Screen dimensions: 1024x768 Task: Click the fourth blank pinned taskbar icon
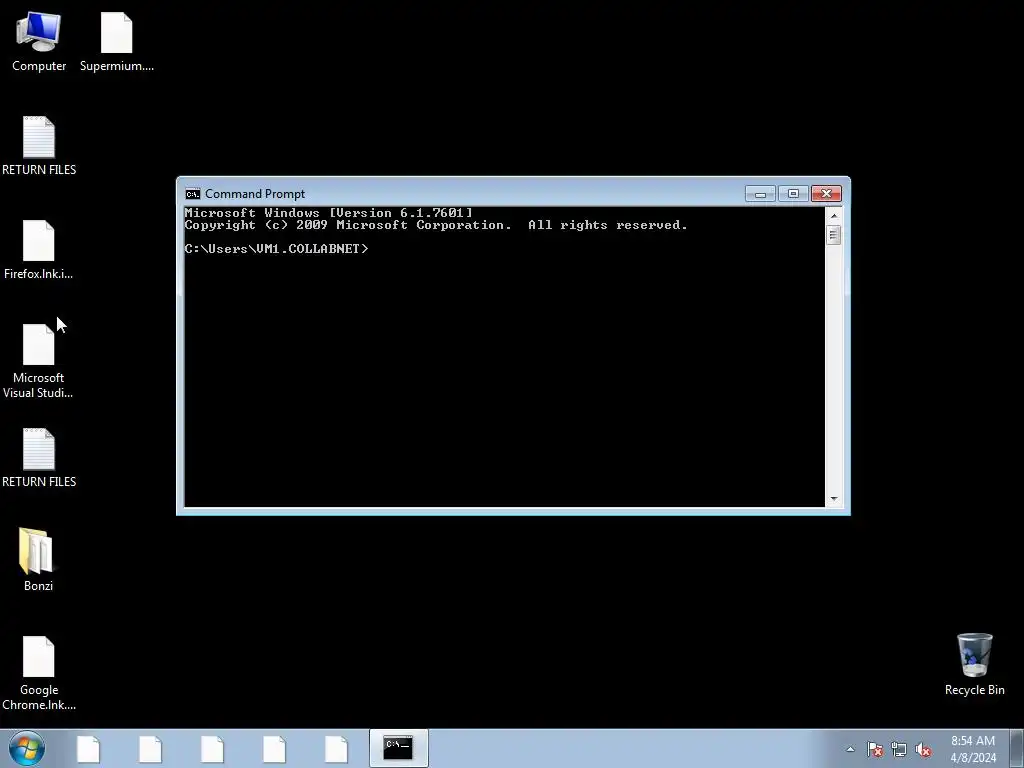click(274, 749)
